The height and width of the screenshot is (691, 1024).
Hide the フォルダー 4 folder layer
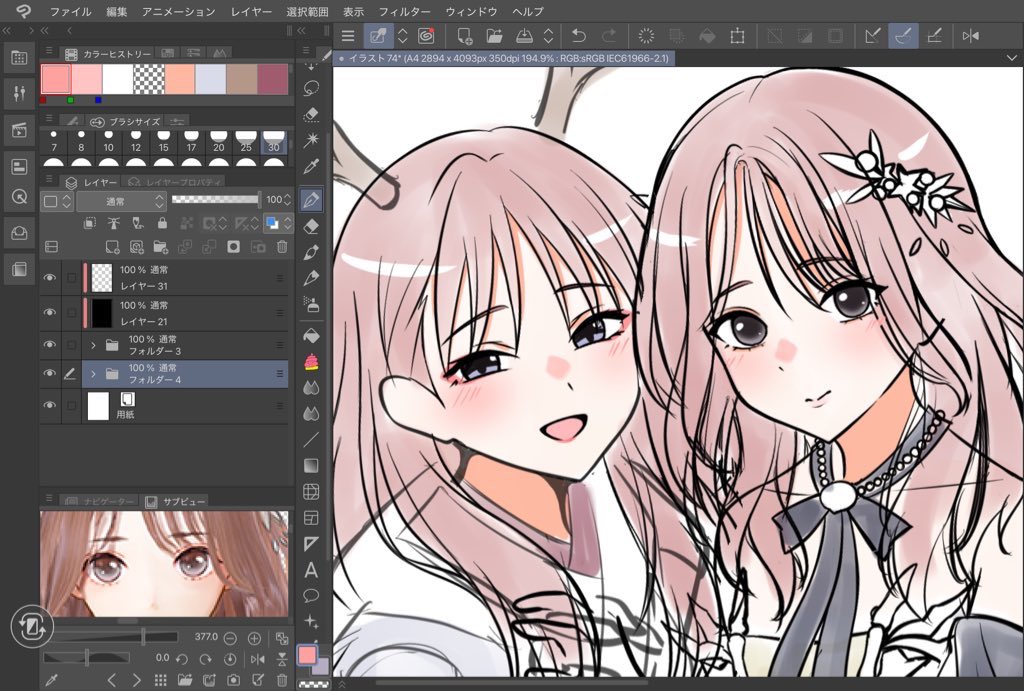50,373
